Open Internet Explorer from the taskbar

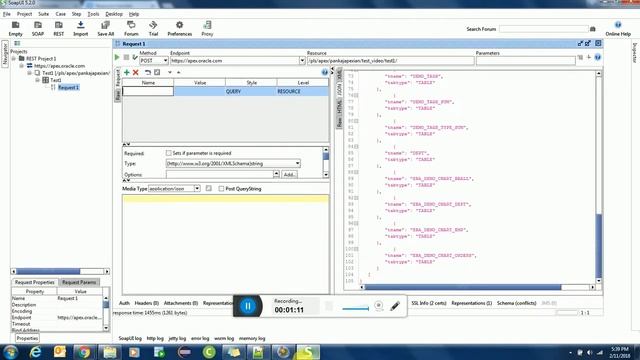click(x=36, y=352)
